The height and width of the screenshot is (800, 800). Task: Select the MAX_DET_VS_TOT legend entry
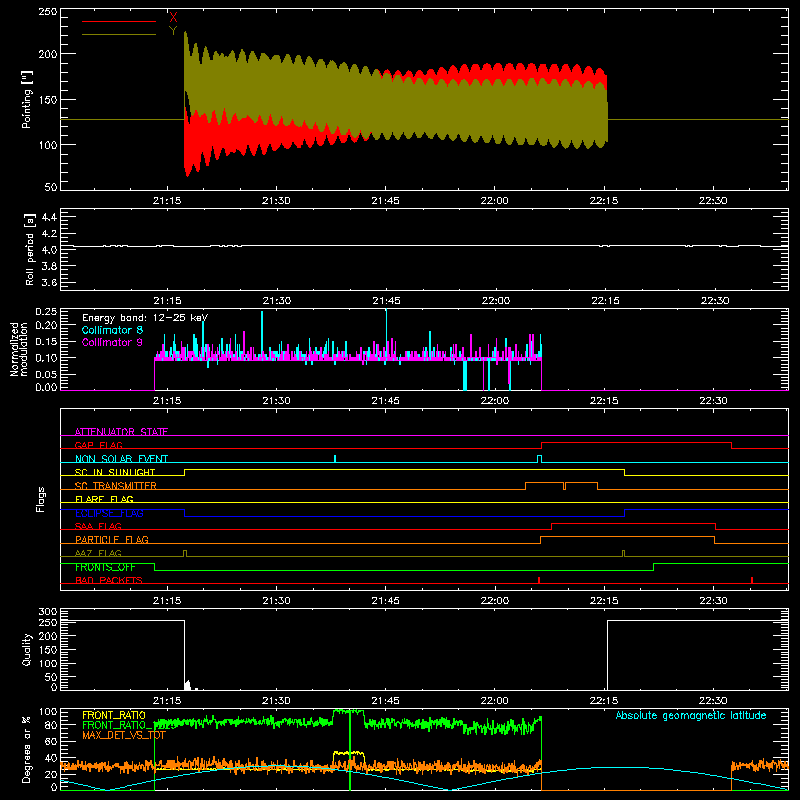[124, 735]
